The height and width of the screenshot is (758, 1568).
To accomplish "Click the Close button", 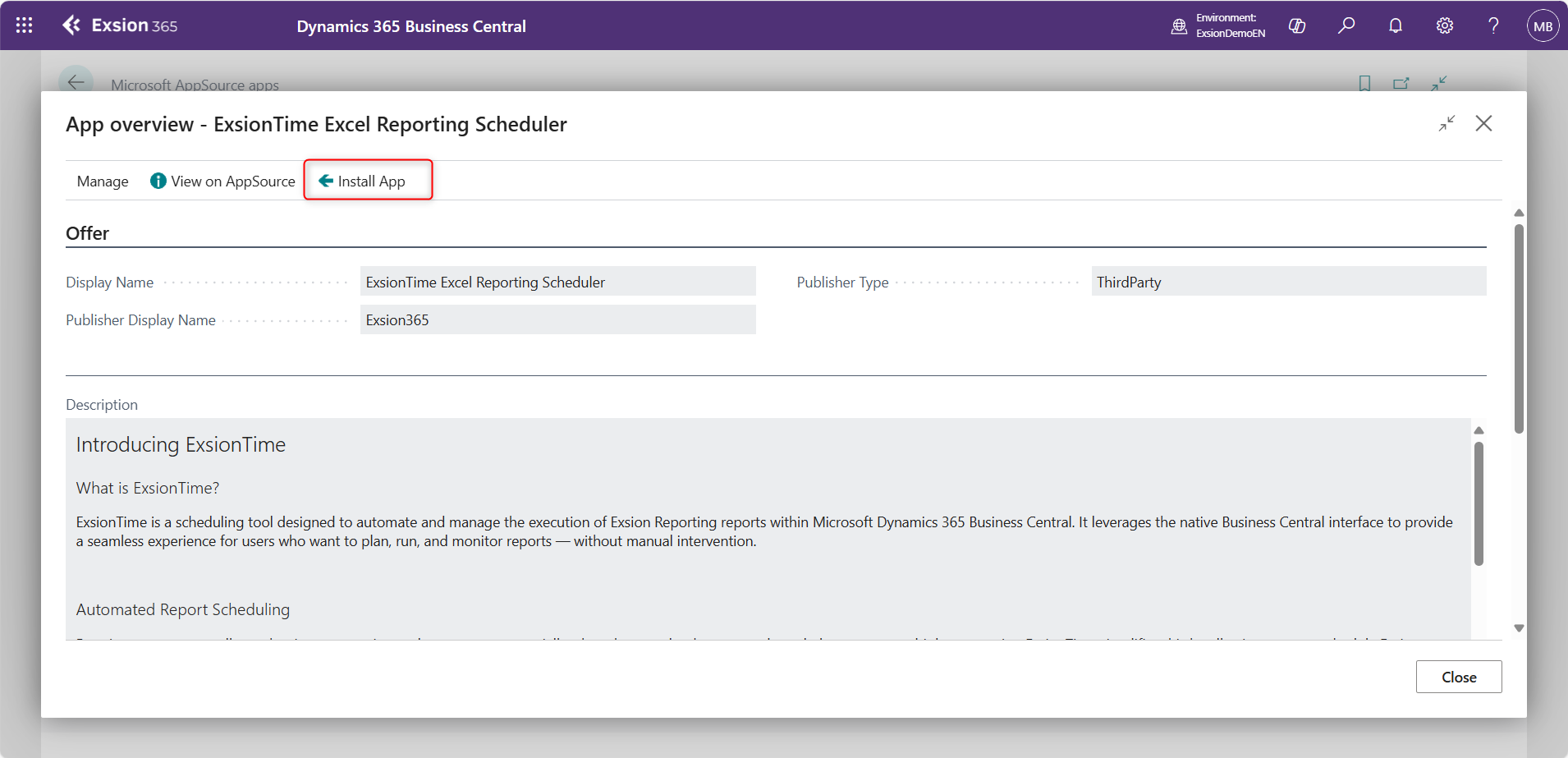I will tap(1459, 677).
